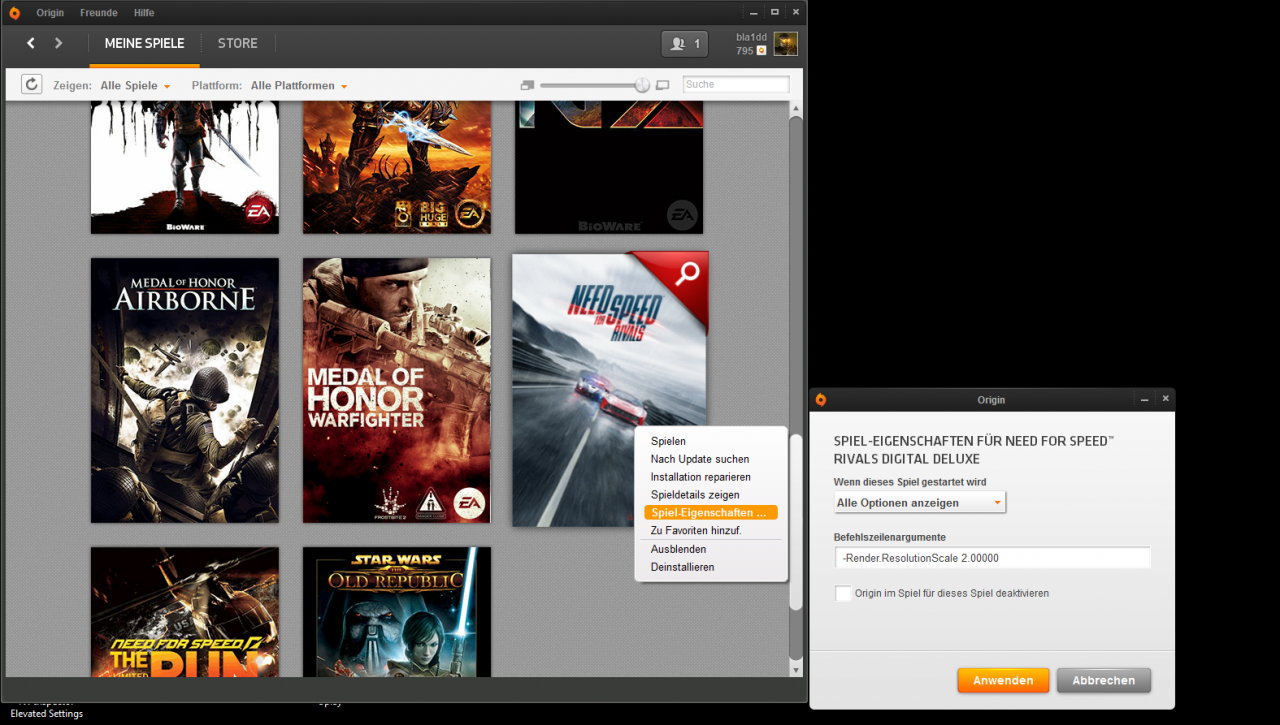Click the Origin logo icon in title bar
This screenshot has height=725, width=1280.
(x=14, y=13)
